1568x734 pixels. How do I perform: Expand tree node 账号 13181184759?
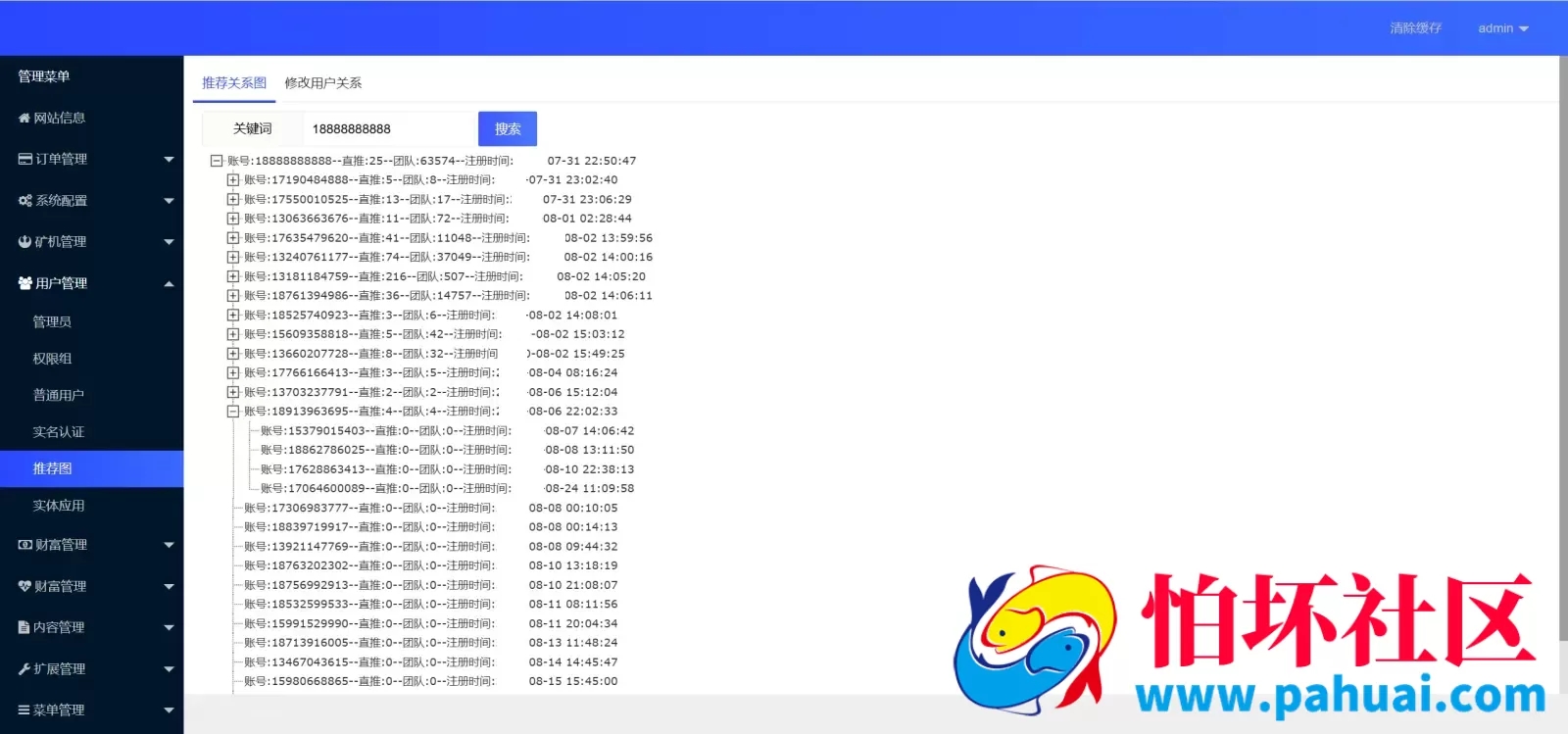pyautogui.click(x=233, y=276)
